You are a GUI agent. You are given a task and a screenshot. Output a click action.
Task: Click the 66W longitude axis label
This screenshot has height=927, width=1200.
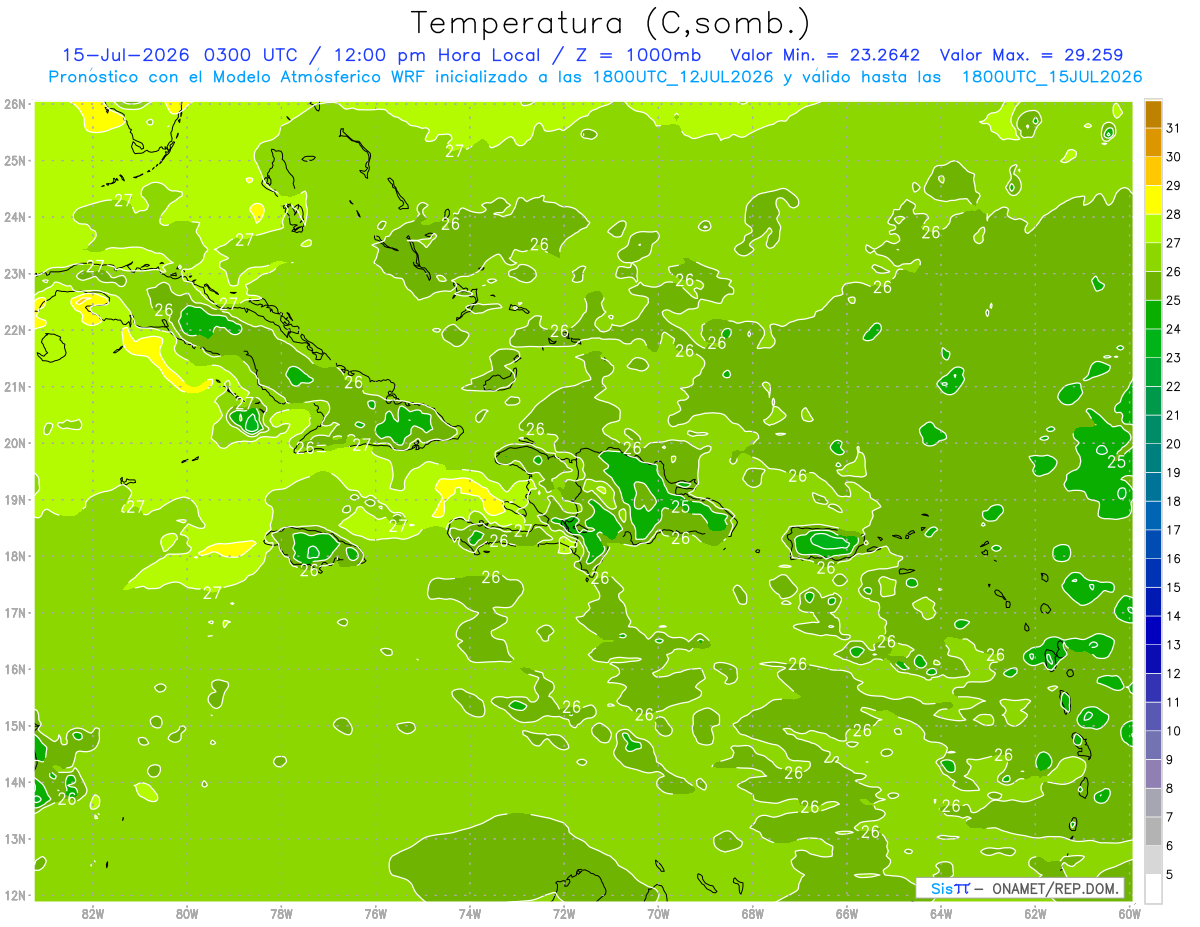point(847,913)
